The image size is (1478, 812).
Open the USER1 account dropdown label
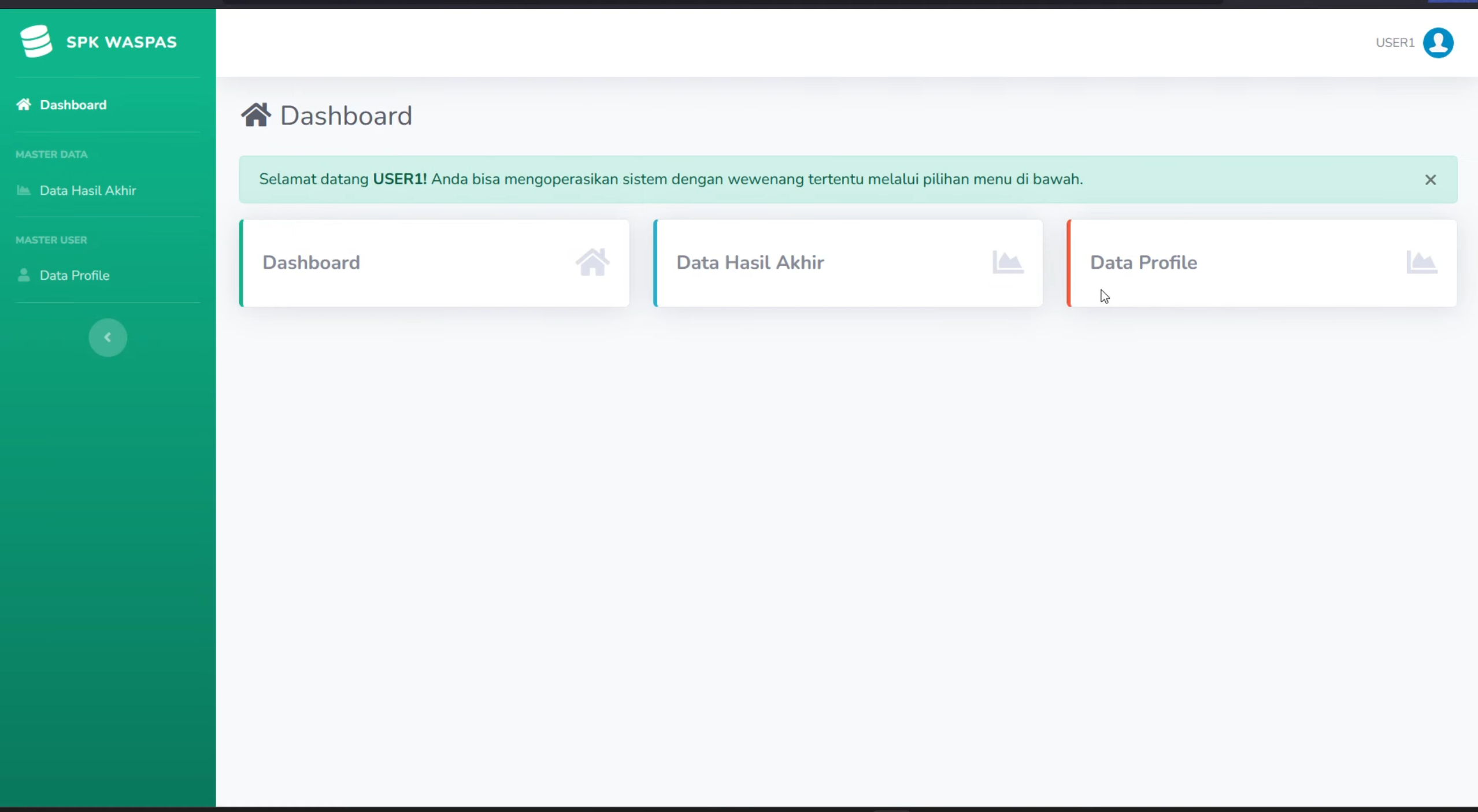[x=1395, y=43]
